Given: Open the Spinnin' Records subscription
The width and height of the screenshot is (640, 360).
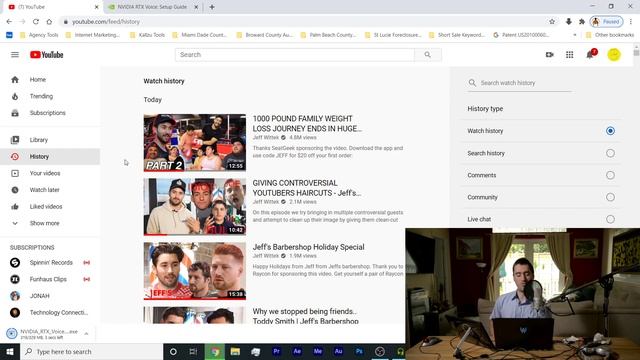Looking at the screenshot, I should tap(50, 262).
